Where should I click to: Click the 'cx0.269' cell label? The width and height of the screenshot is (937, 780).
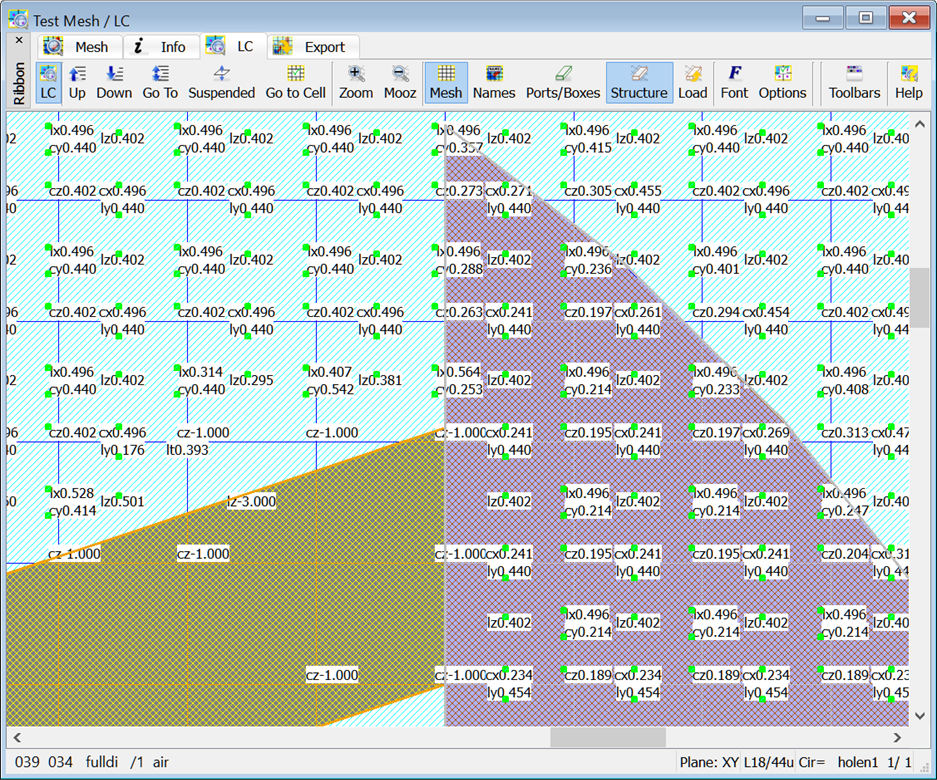coord(765,432)
